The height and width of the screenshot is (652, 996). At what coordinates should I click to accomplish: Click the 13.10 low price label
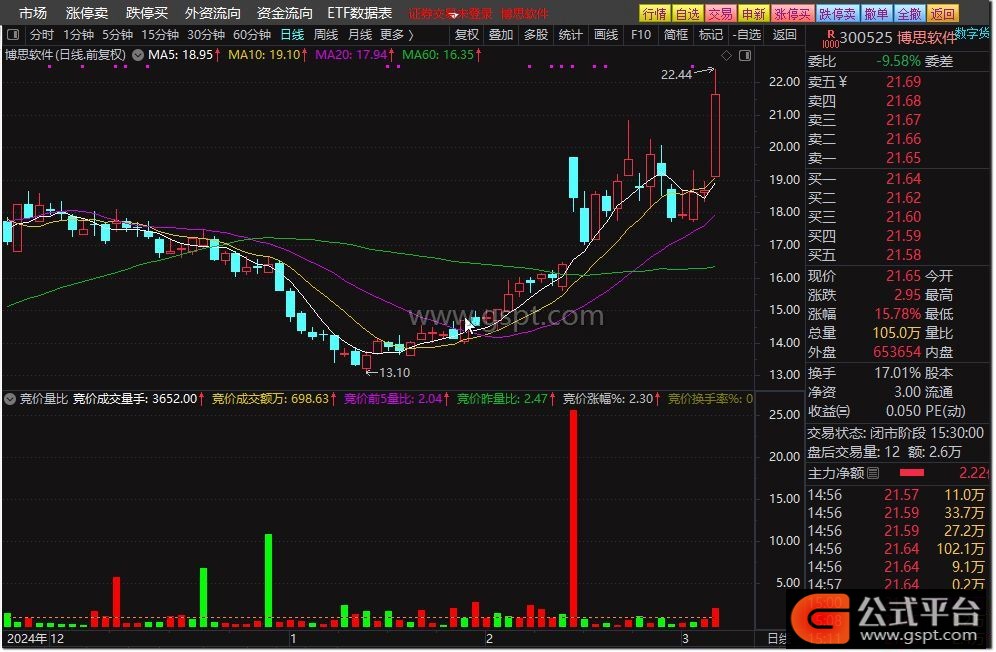coord(394,372)
